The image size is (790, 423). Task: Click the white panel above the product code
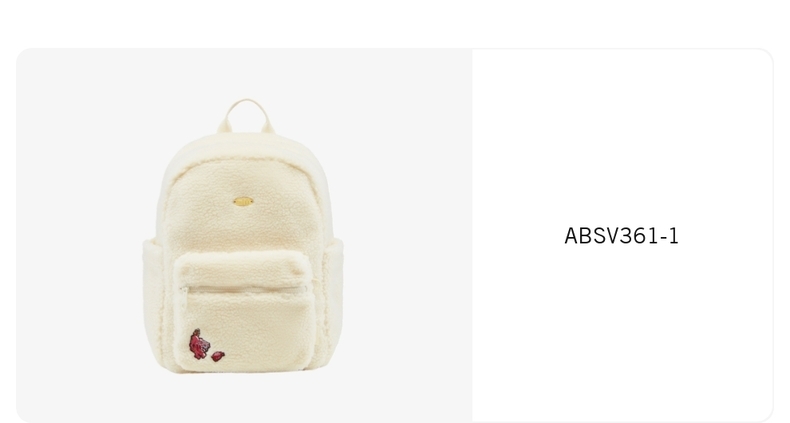point(621,136)
